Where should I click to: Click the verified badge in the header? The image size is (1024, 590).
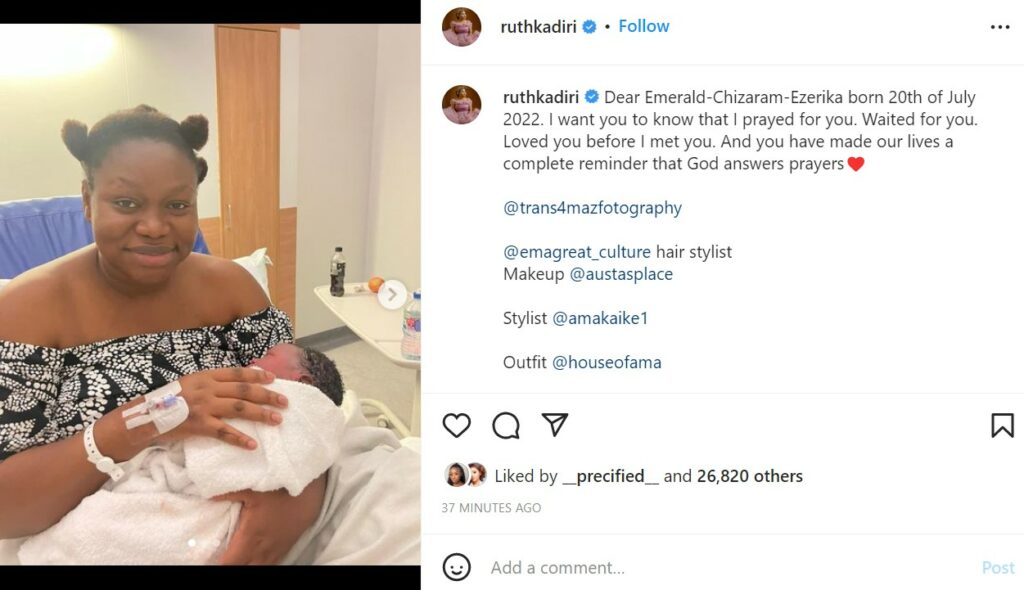(x=589, y=27)
